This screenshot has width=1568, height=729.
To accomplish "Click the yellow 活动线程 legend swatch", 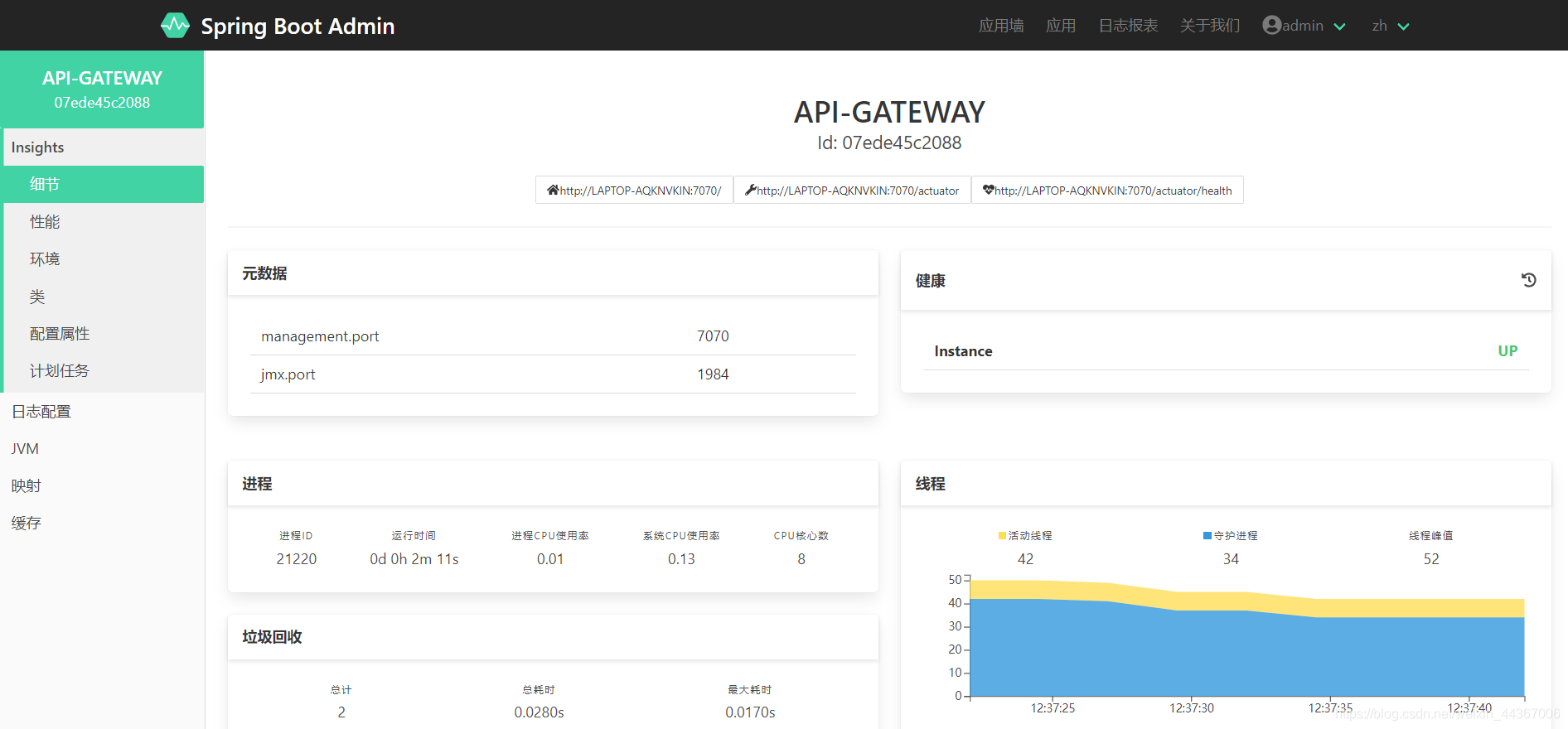I will click(1003, 535).
